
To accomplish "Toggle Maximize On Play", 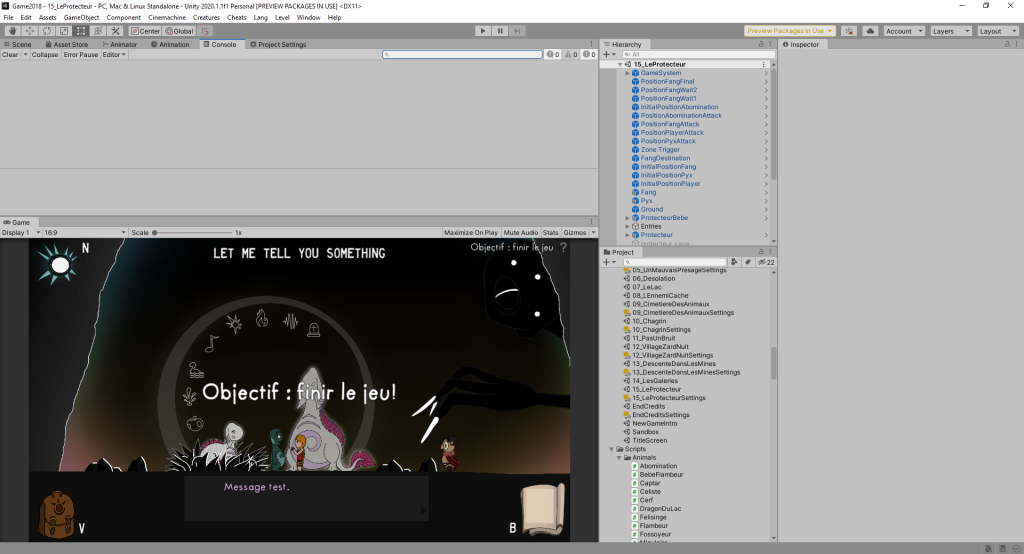I will pyautogui.click(x=471, y=233).
